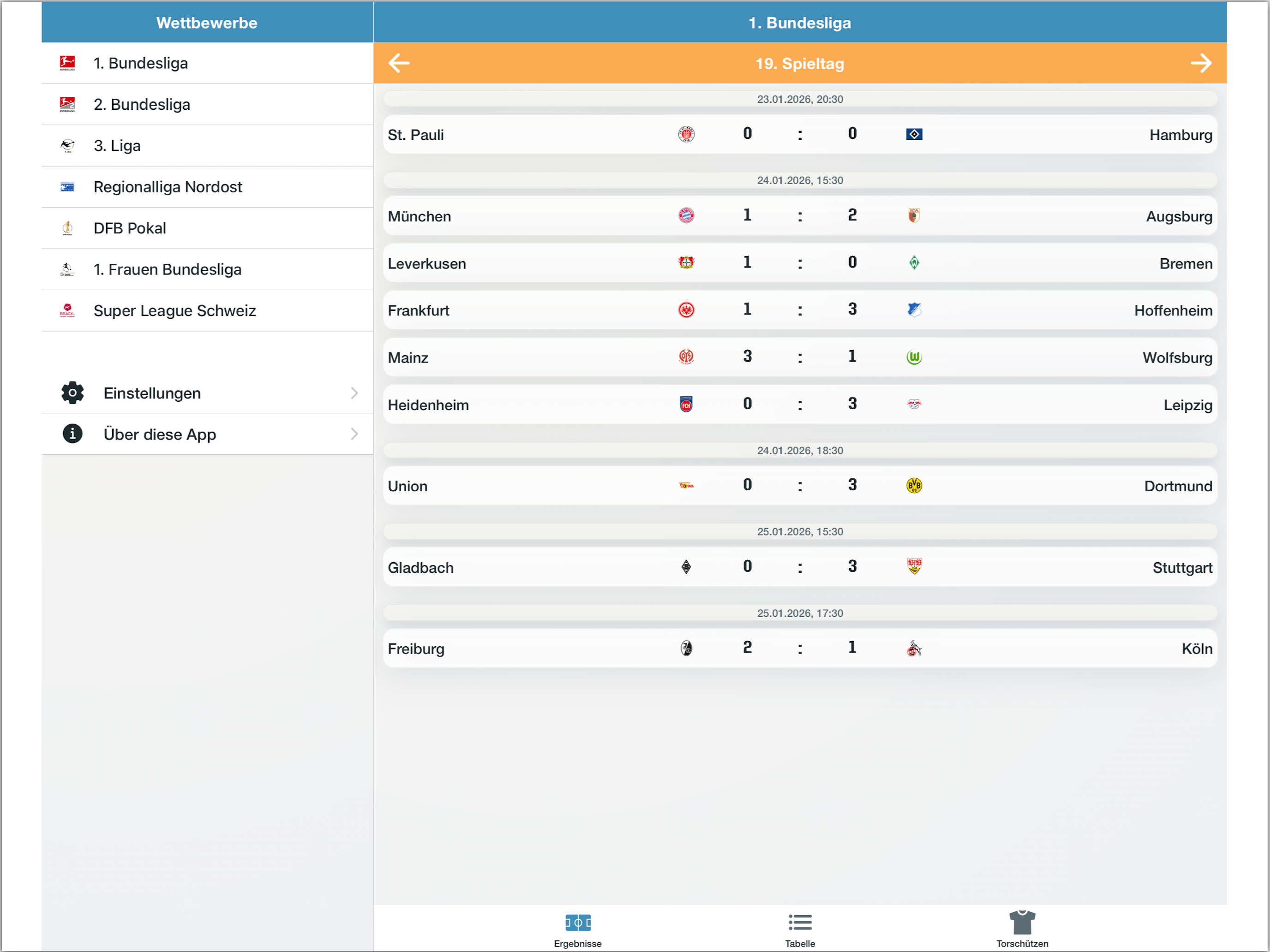
Task: Open DFB Pokal competition
Action: (x=207, y=228)
